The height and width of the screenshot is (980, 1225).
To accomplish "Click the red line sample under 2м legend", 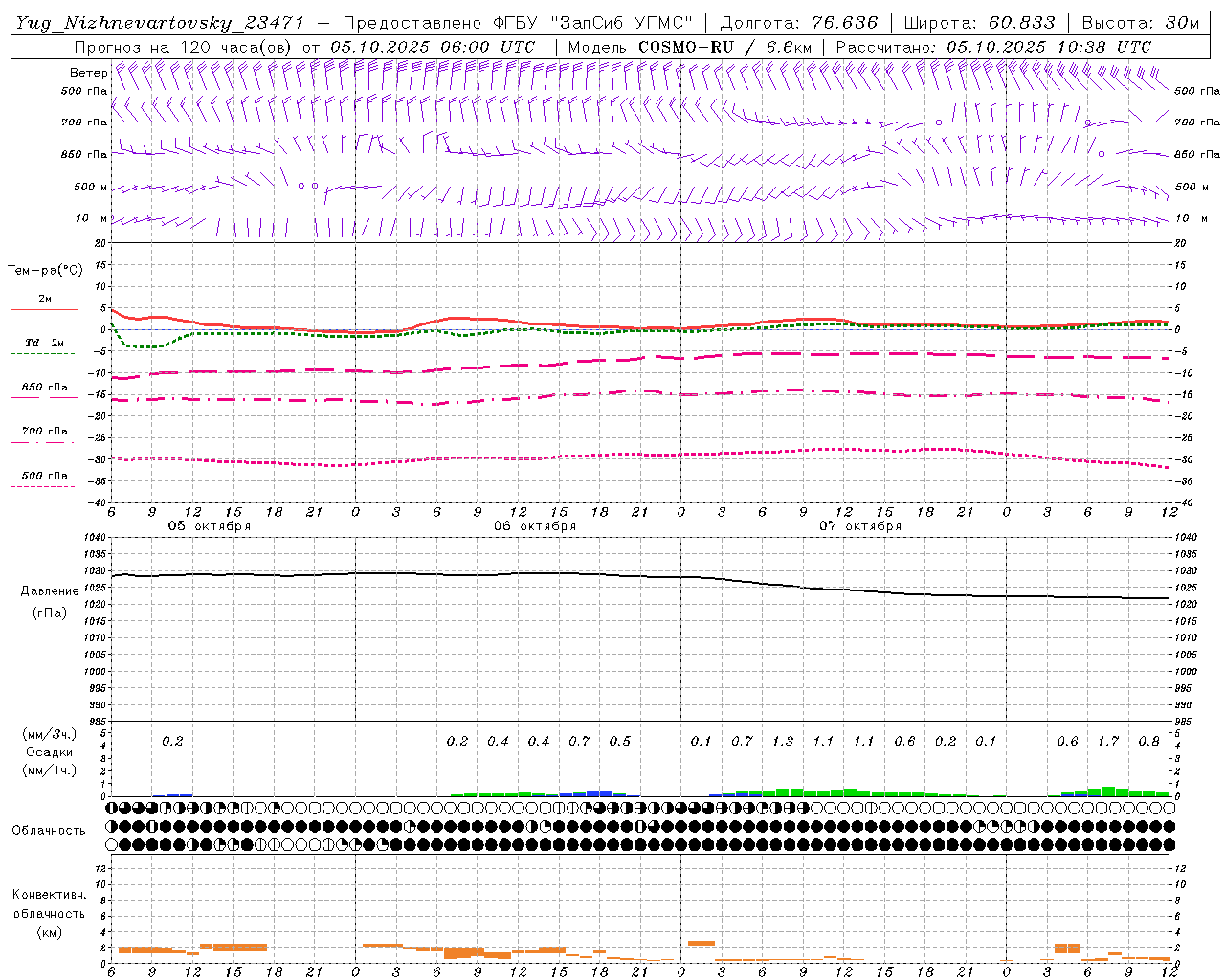I will pos(43,310).
